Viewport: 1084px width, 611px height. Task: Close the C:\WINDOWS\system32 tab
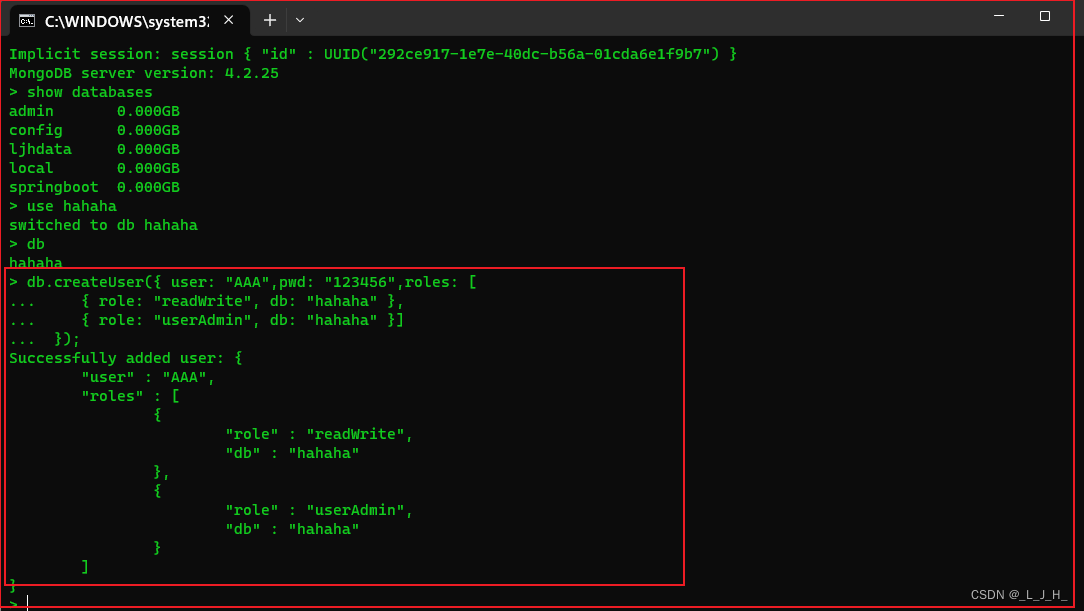229,21
